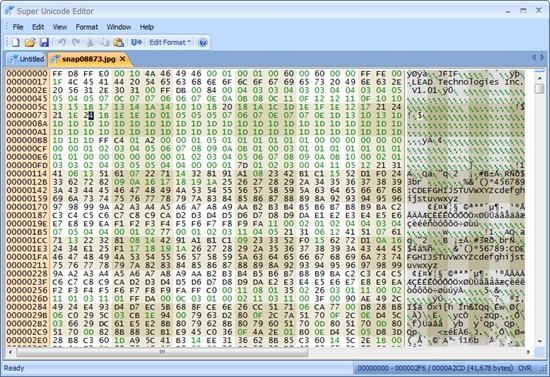
Task: Open the File menu
Action: point(18,27)
